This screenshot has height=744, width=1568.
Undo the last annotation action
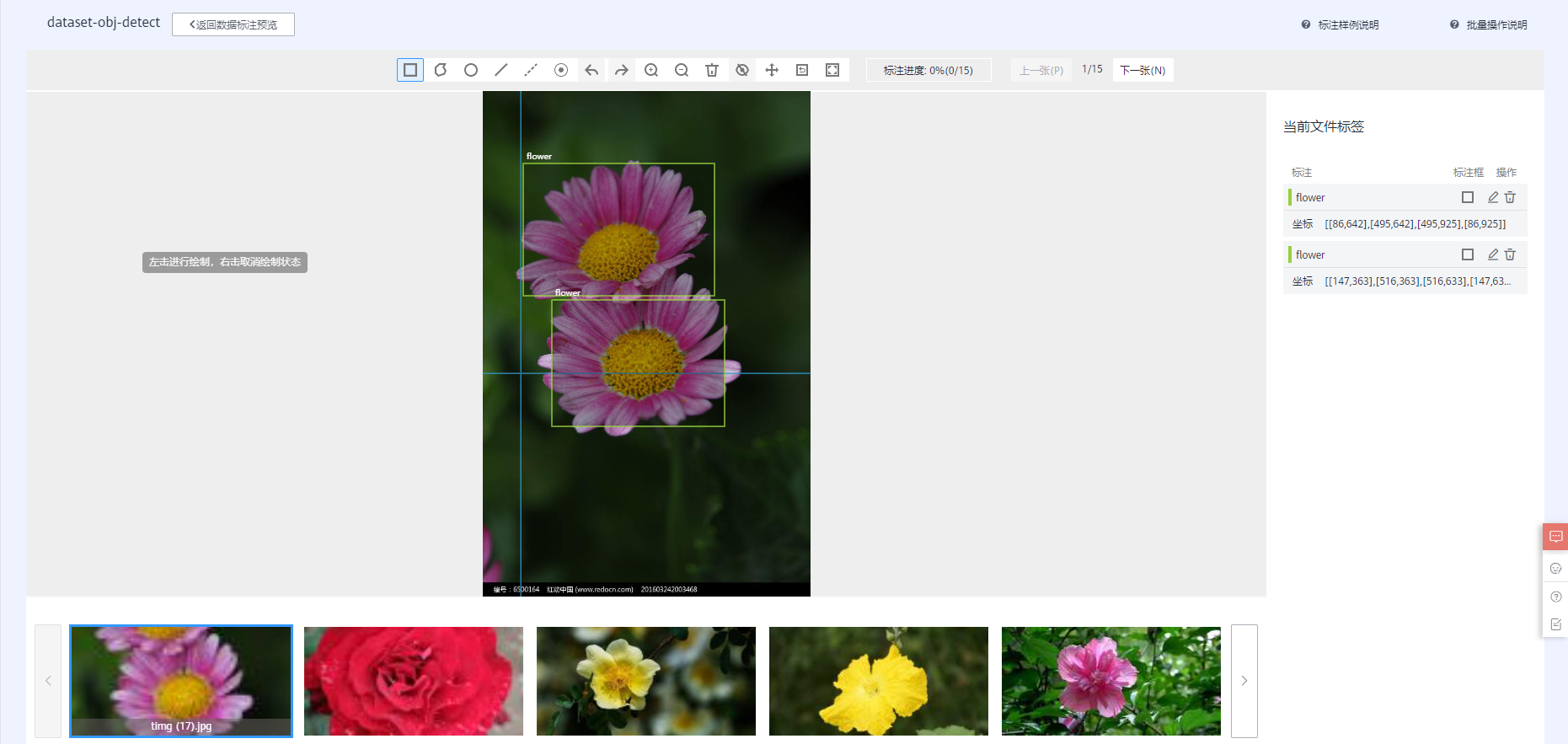pyautogui.click(x=591, y=70)
